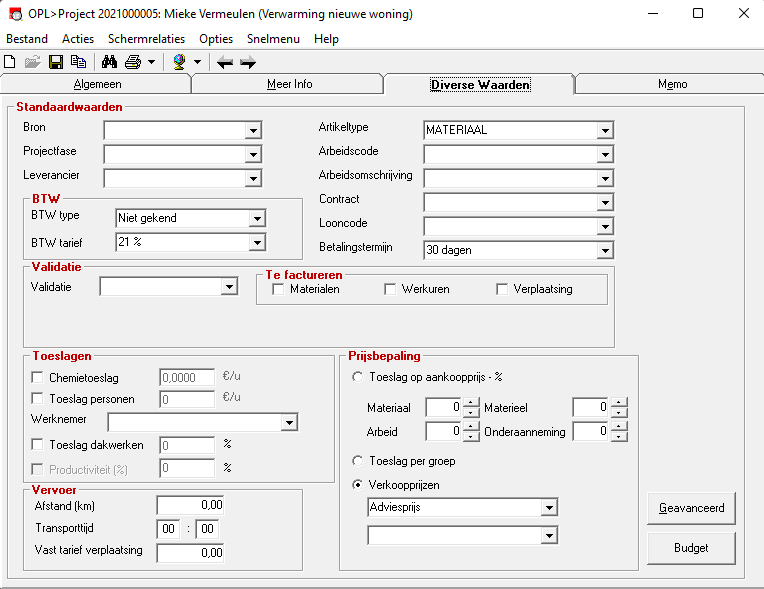This screenshot has width=764, height=589.
Task: Open the Artikeltype dropdown list
Action: tap(605, 131)
